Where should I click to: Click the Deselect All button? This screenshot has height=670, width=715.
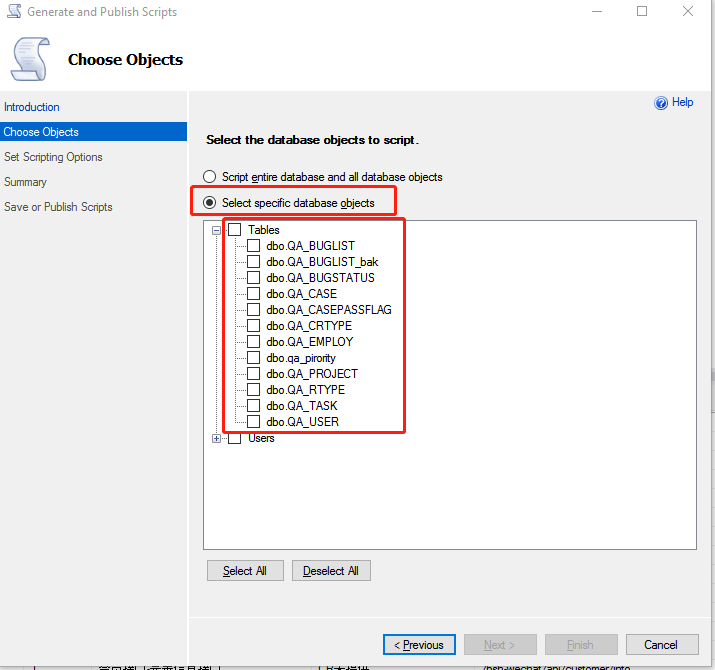point(331,571)
